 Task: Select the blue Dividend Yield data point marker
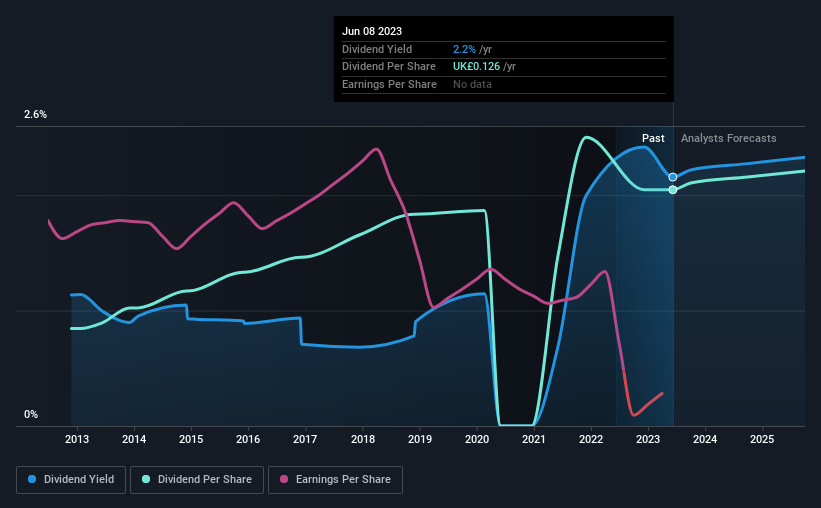coord(673,177)
